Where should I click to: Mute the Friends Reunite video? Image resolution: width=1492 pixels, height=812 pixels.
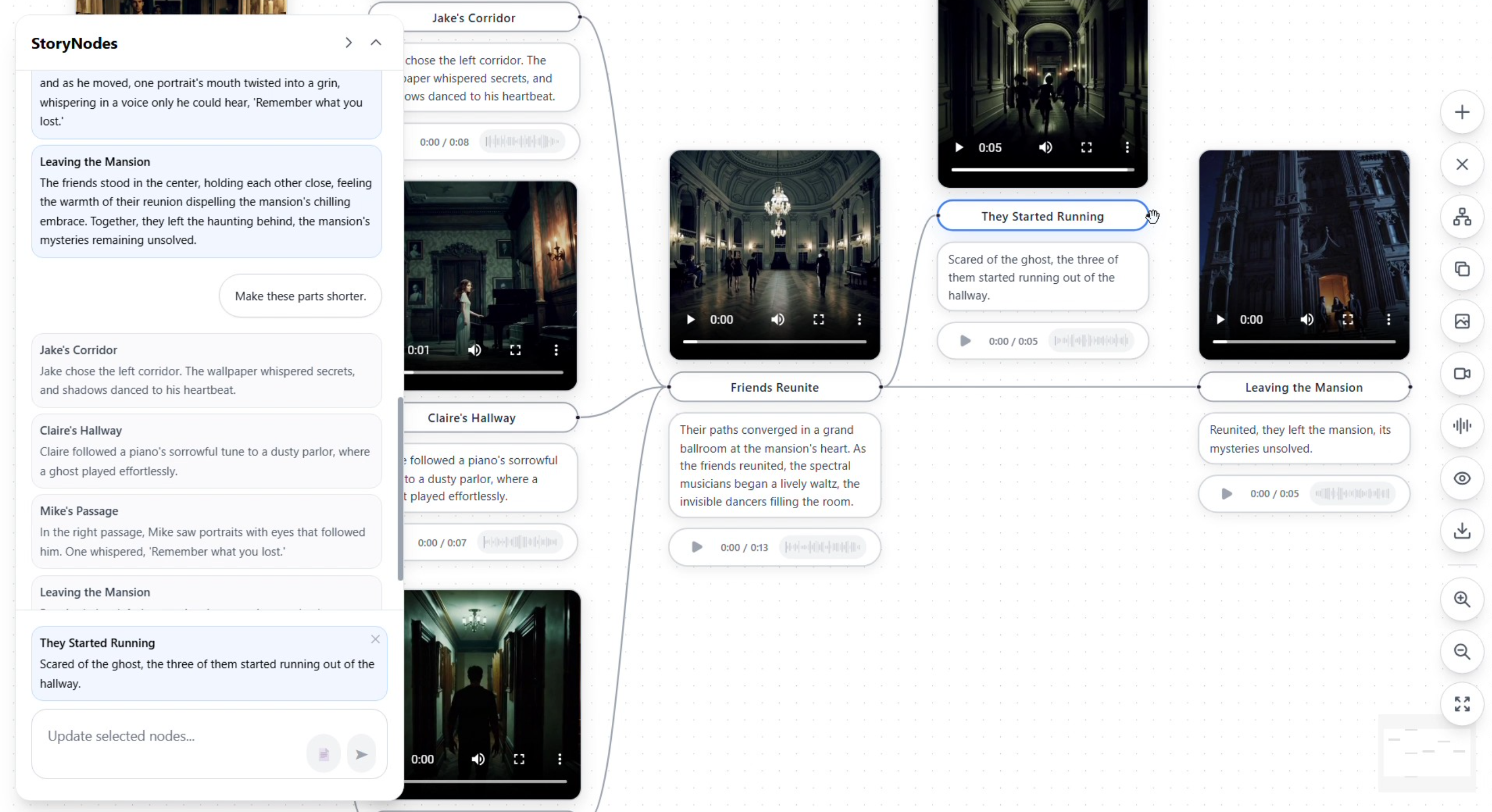click(777, 319)
